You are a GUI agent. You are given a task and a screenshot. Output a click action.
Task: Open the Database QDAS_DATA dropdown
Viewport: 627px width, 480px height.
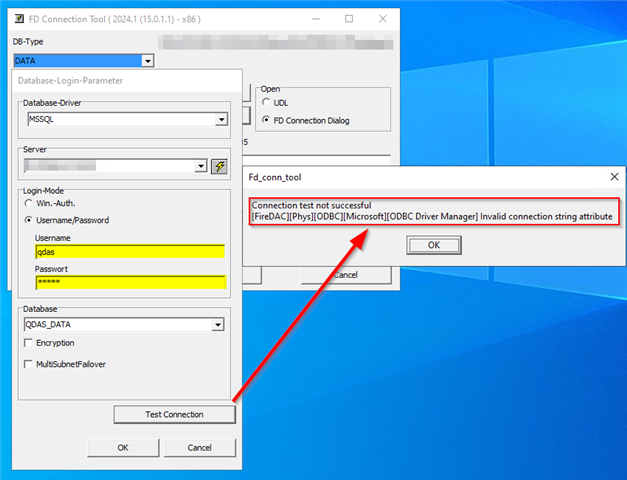218,324
